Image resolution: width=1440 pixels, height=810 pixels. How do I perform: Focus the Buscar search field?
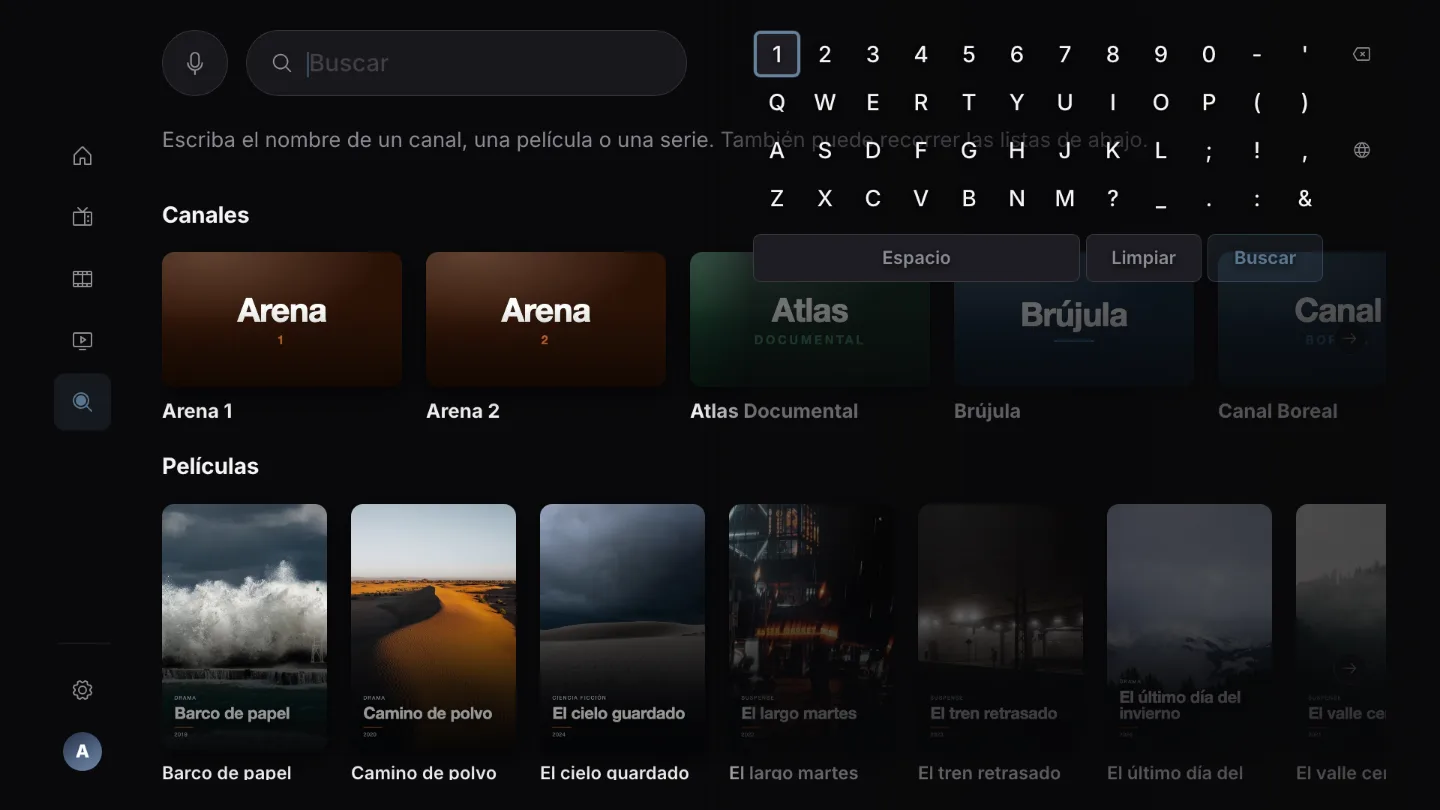click(466, 63)
